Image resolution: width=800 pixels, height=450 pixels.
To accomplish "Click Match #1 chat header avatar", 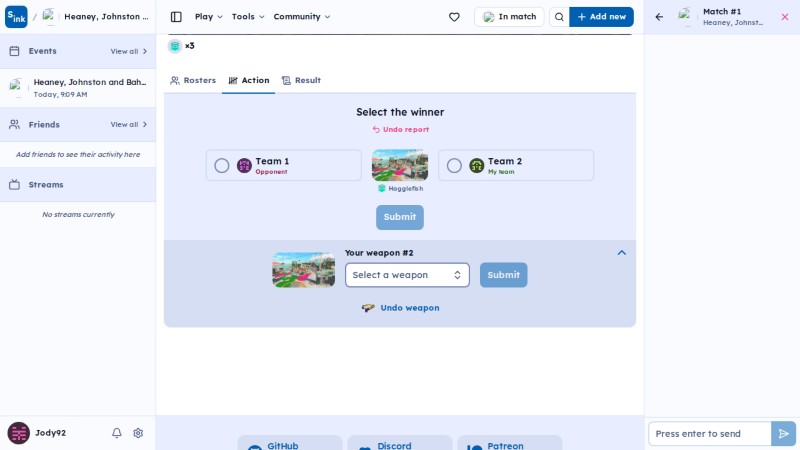I will [686, 17].
